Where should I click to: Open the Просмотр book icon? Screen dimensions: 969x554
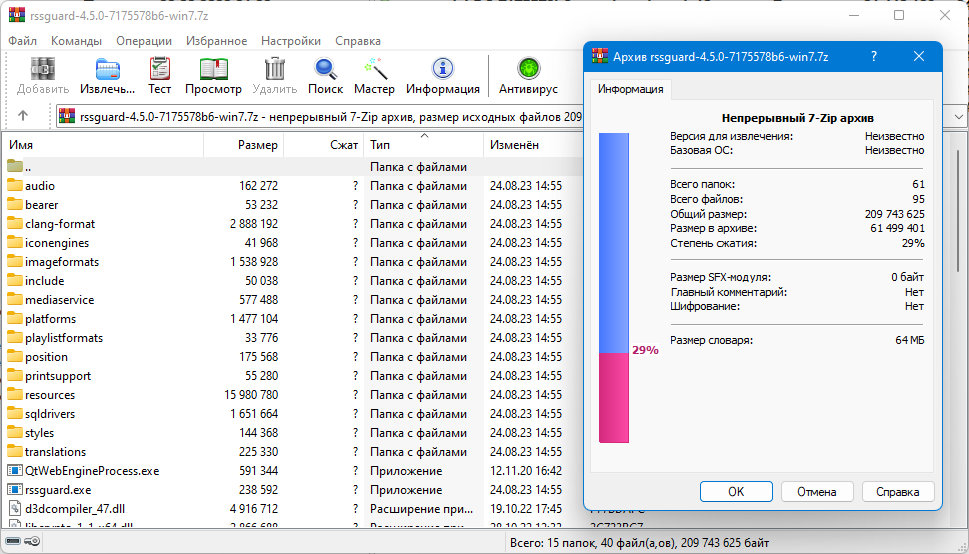click(213, 69)
